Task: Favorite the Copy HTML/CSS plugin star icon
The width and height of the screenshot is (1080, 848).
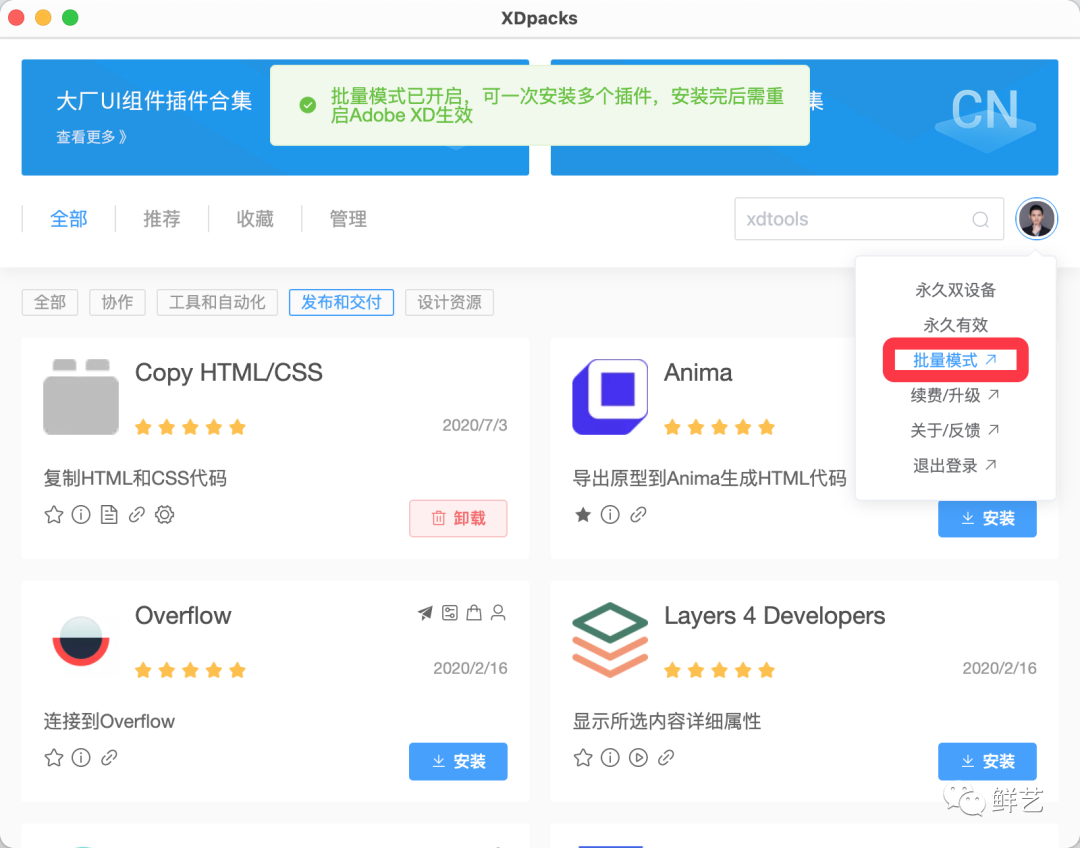Action: 54,515
